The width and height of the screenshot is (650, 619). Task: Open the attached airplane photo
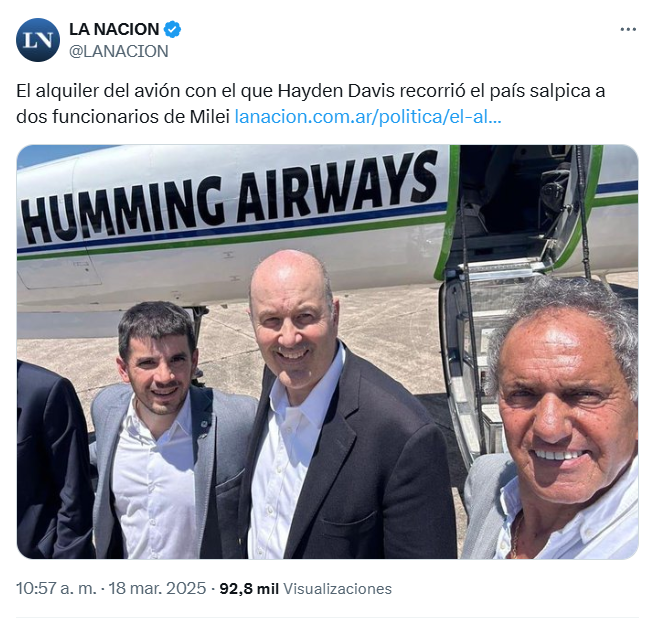click(327, 352)
